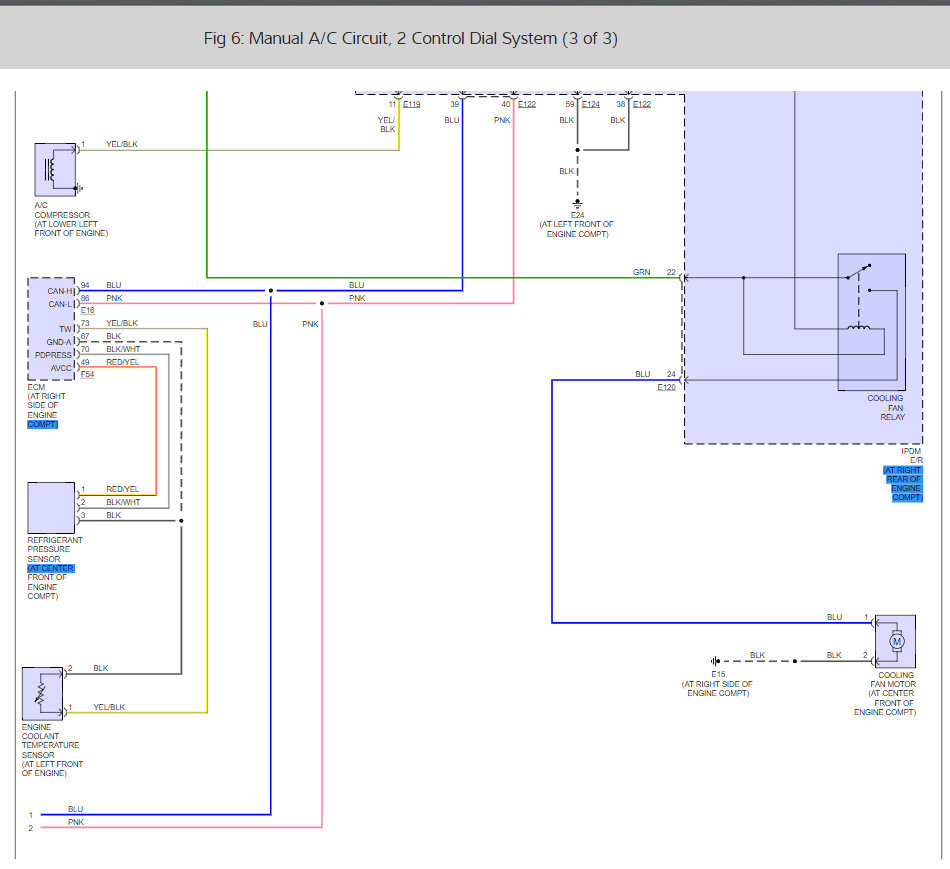This screenshot has height=869, width=950.
Task: Click the ECM module block
Action: coord(51,329)
